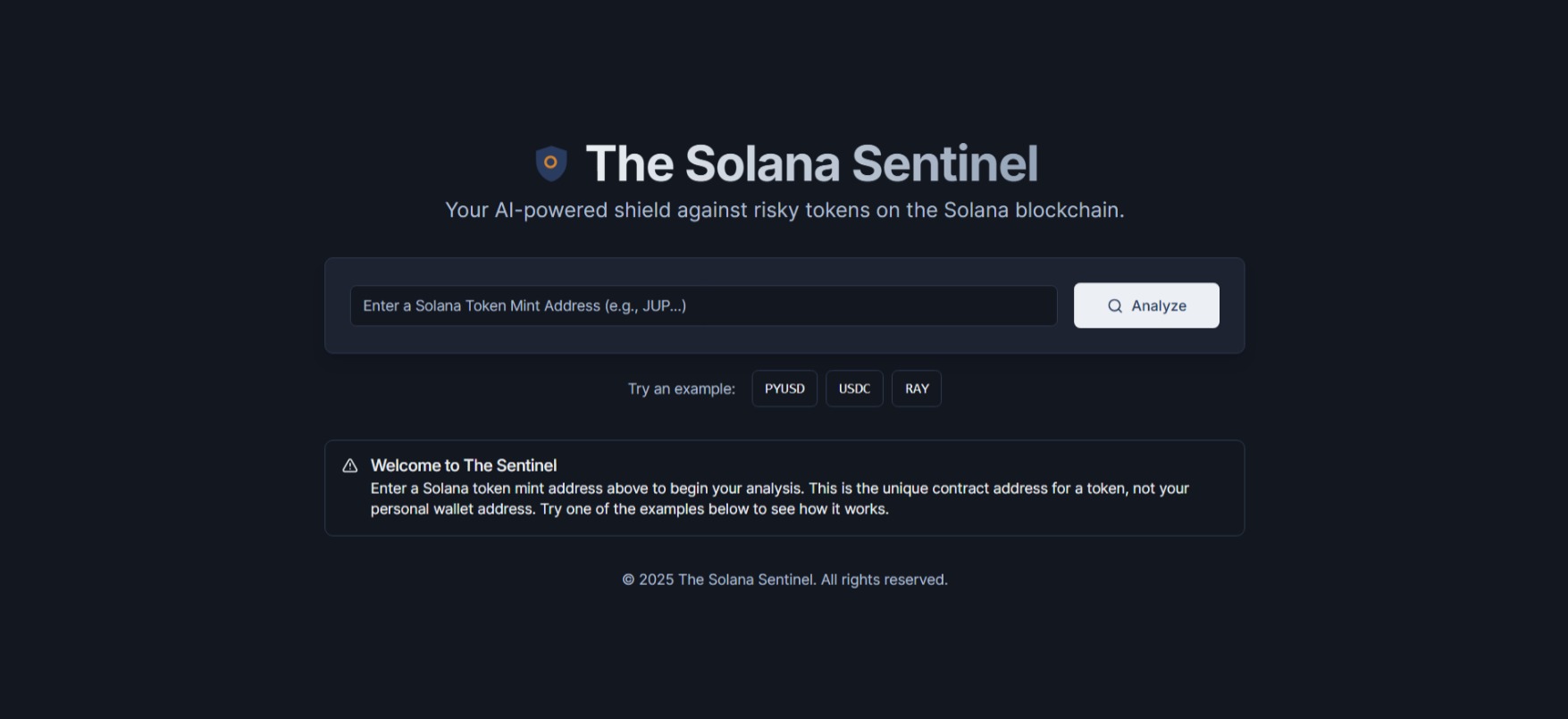The width and height of the screenshot is (1568, 719).
Task: Click the token mint address input field
Action: [703, 305]
